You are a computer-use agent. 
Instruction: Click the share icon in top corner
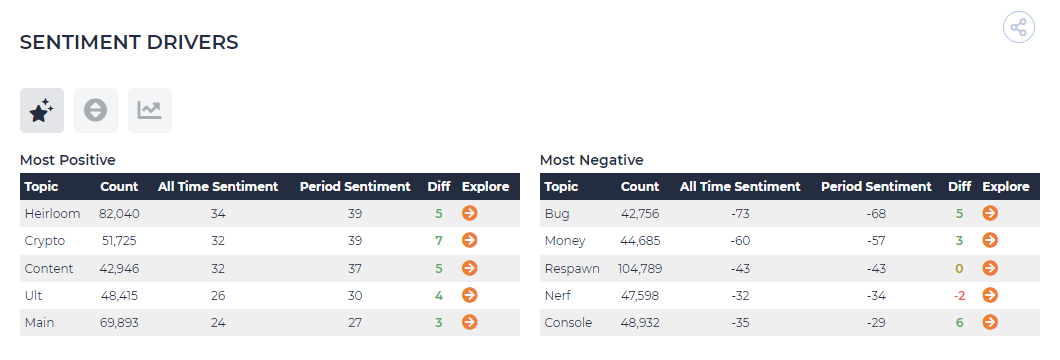point(1018,28)
